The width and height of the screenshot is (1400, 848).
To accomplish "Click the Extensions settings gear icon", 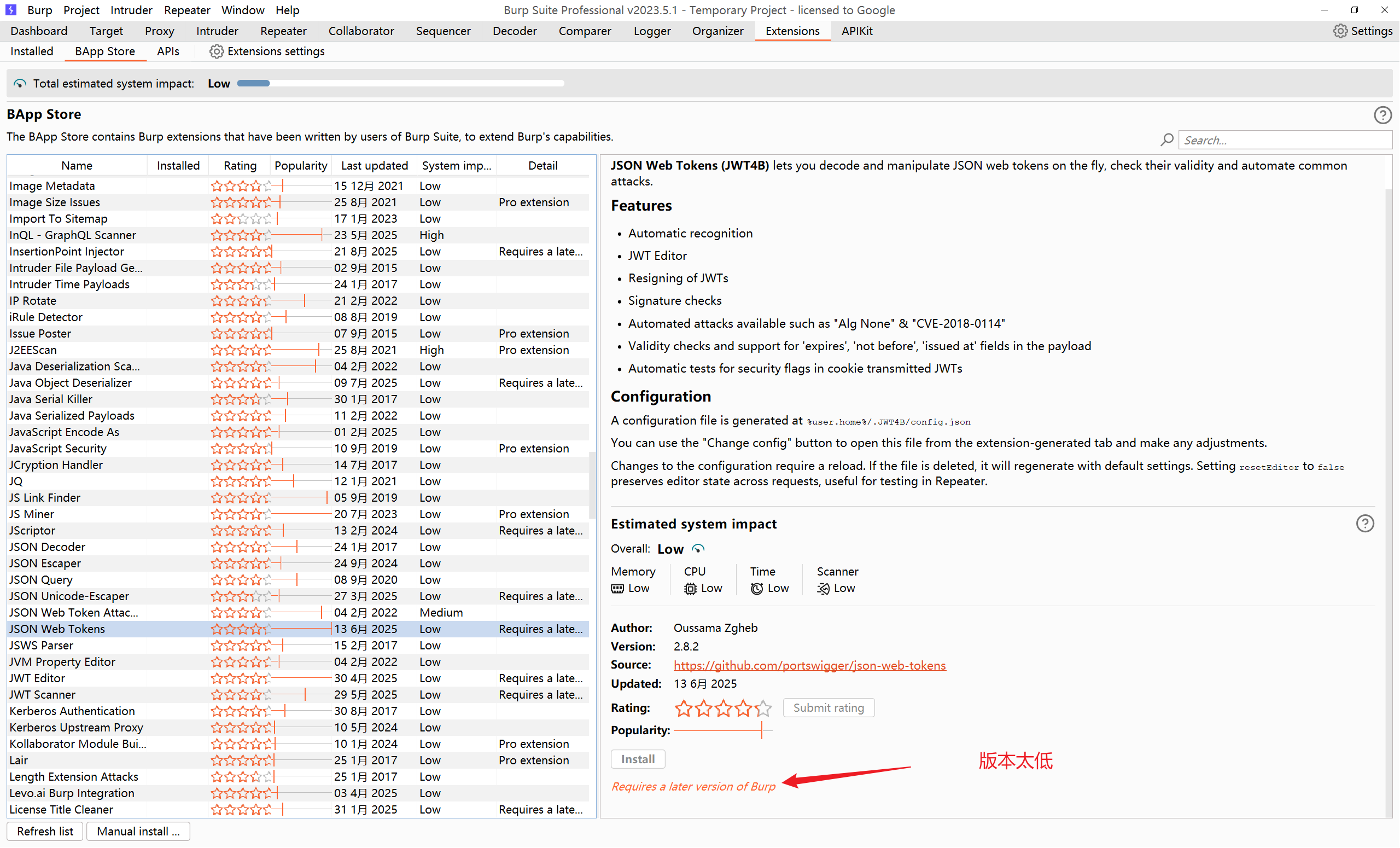I will click(216, 51).
